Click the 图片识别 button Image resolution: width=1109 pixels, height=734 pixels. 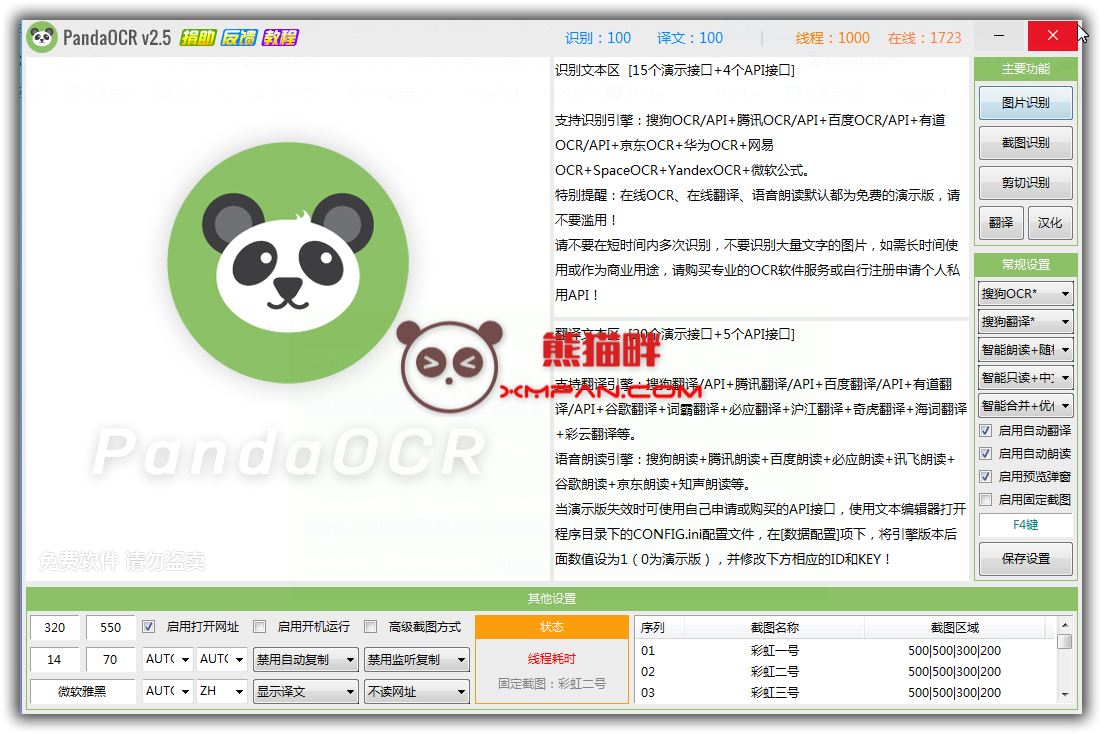tap(1026, 103)
